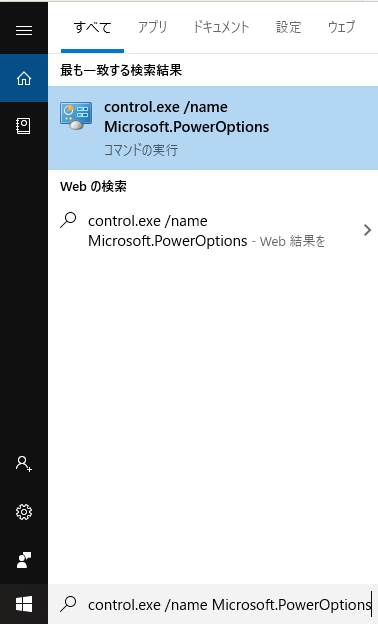The width and height of the screenshot is (378, 624).
Task: Select the Home icon in sidebar
Action: [24, 78]
